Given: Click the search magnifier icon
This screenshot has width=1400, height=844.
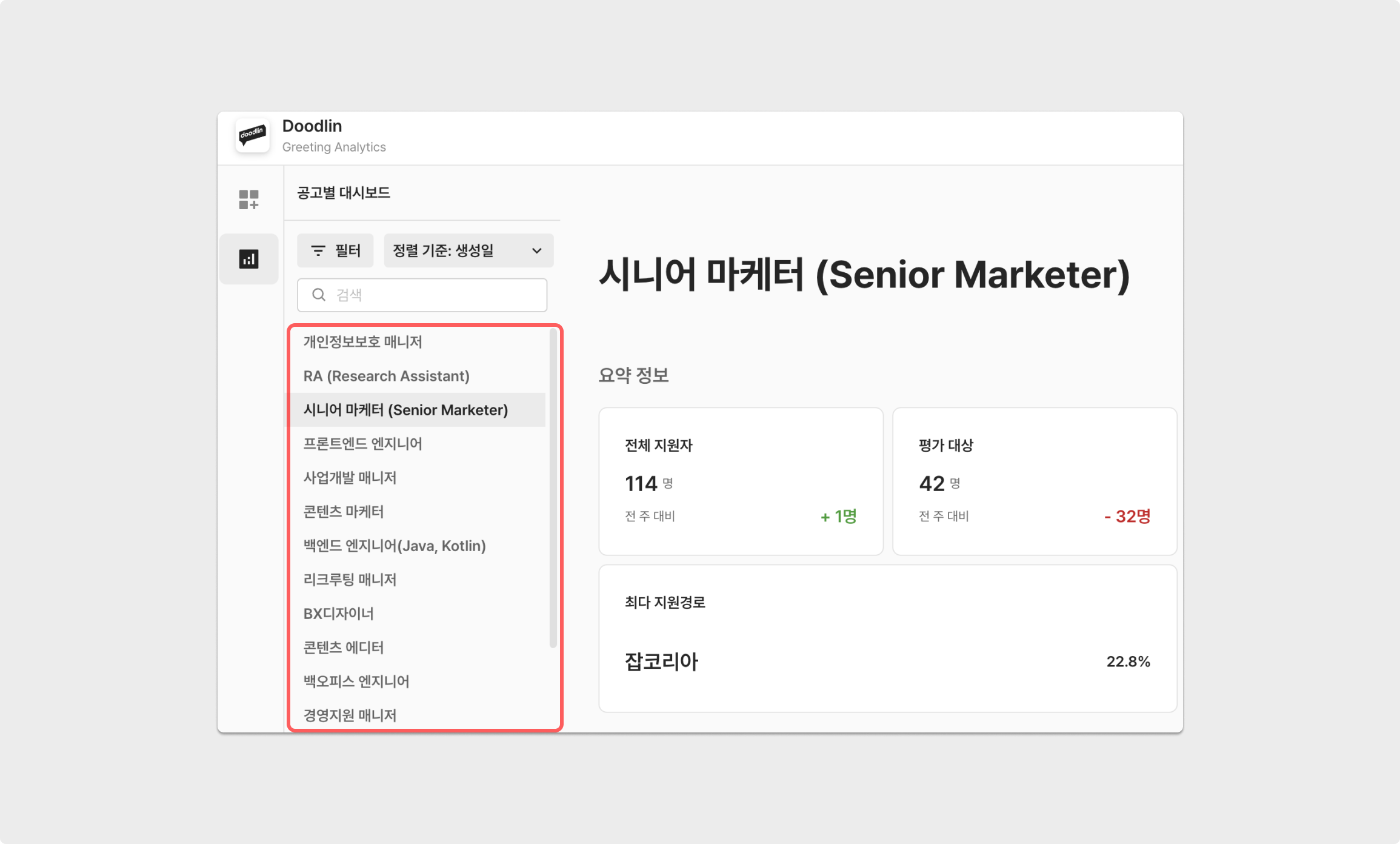Looking at the screenshot, I should point(319,295).
